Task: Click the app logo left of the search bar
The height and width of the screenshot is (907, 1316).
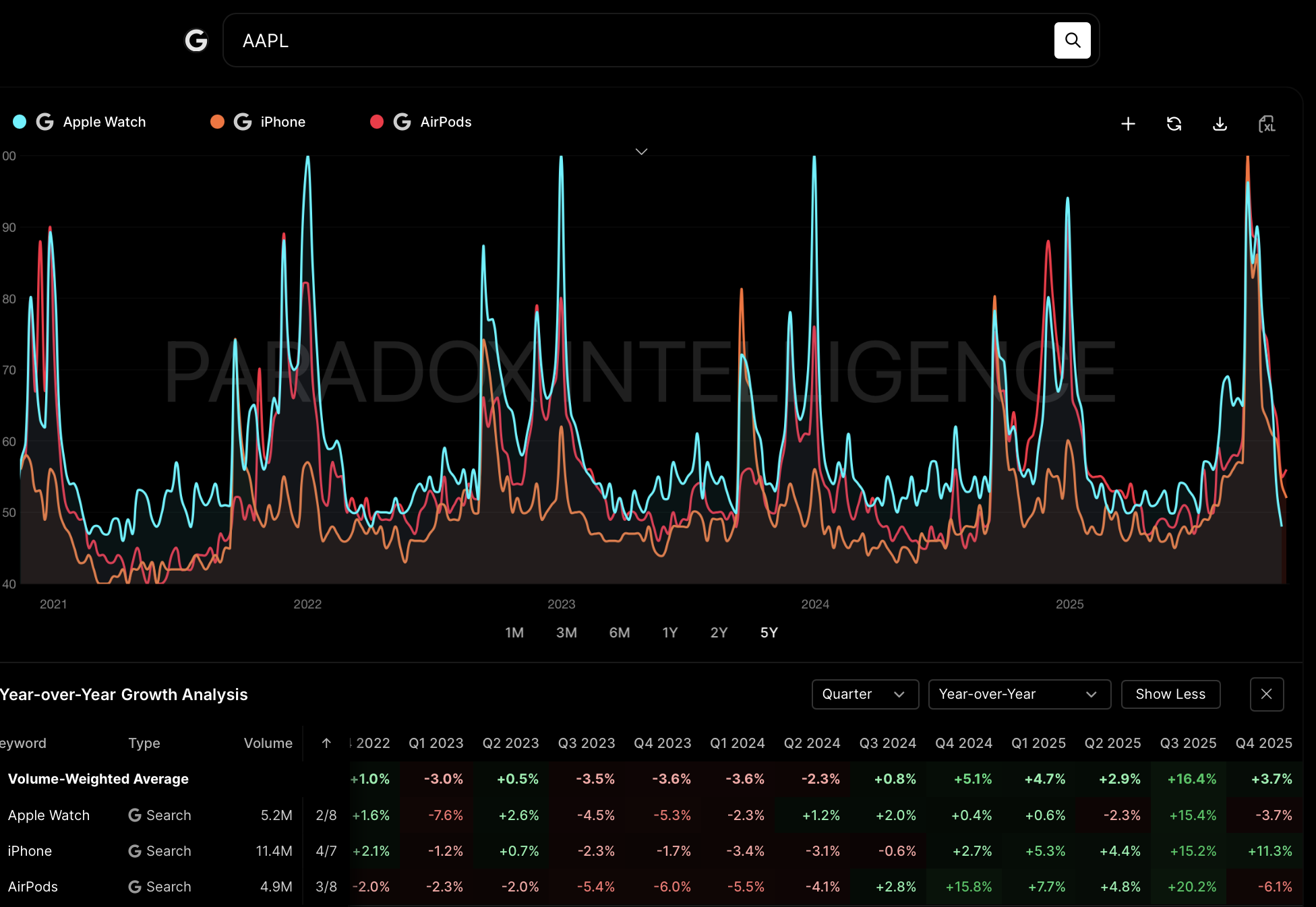Action: tap(196, 40)
